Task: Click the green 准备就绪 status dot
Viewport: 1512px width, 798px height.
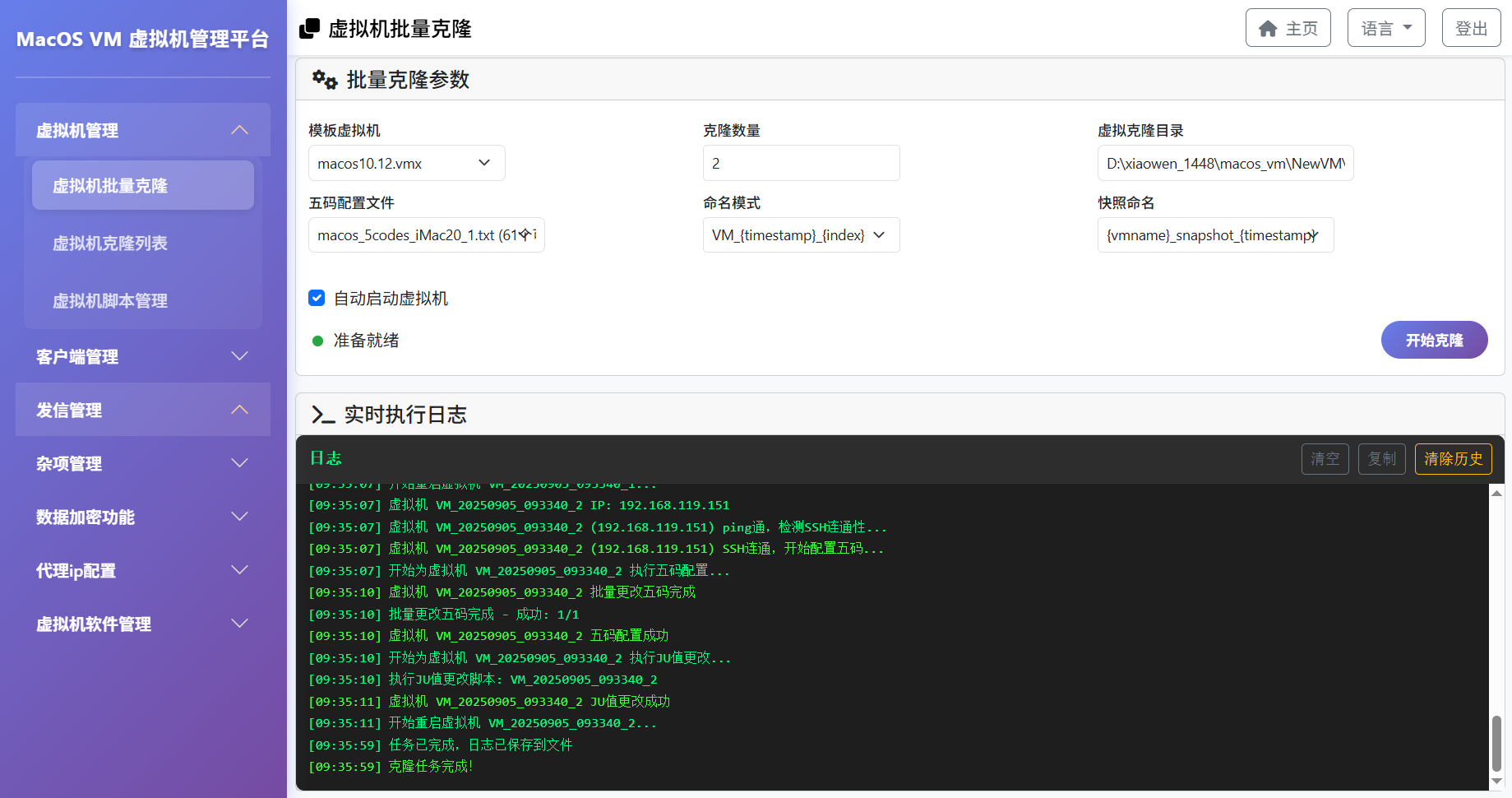Action: pyautogui.click(x=317, y=341)
